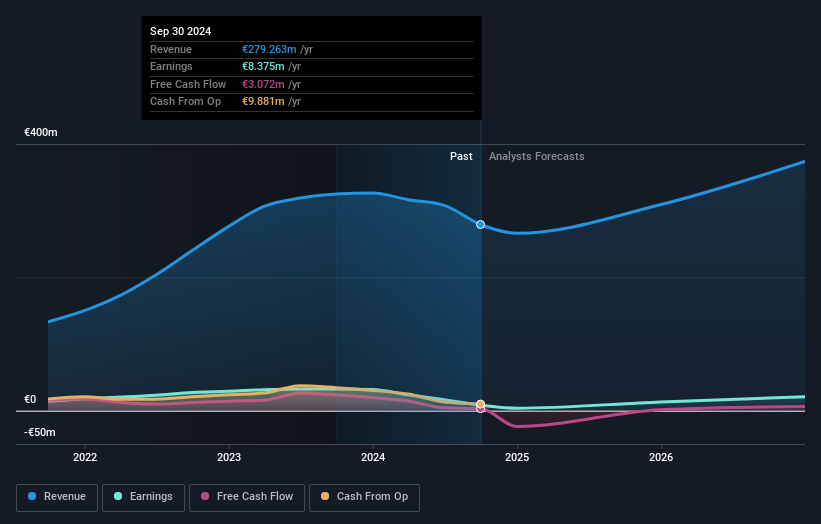Click the €9.881m cash from op value
The width and height of the screenshot is (821, 524).
pos(263,102)
